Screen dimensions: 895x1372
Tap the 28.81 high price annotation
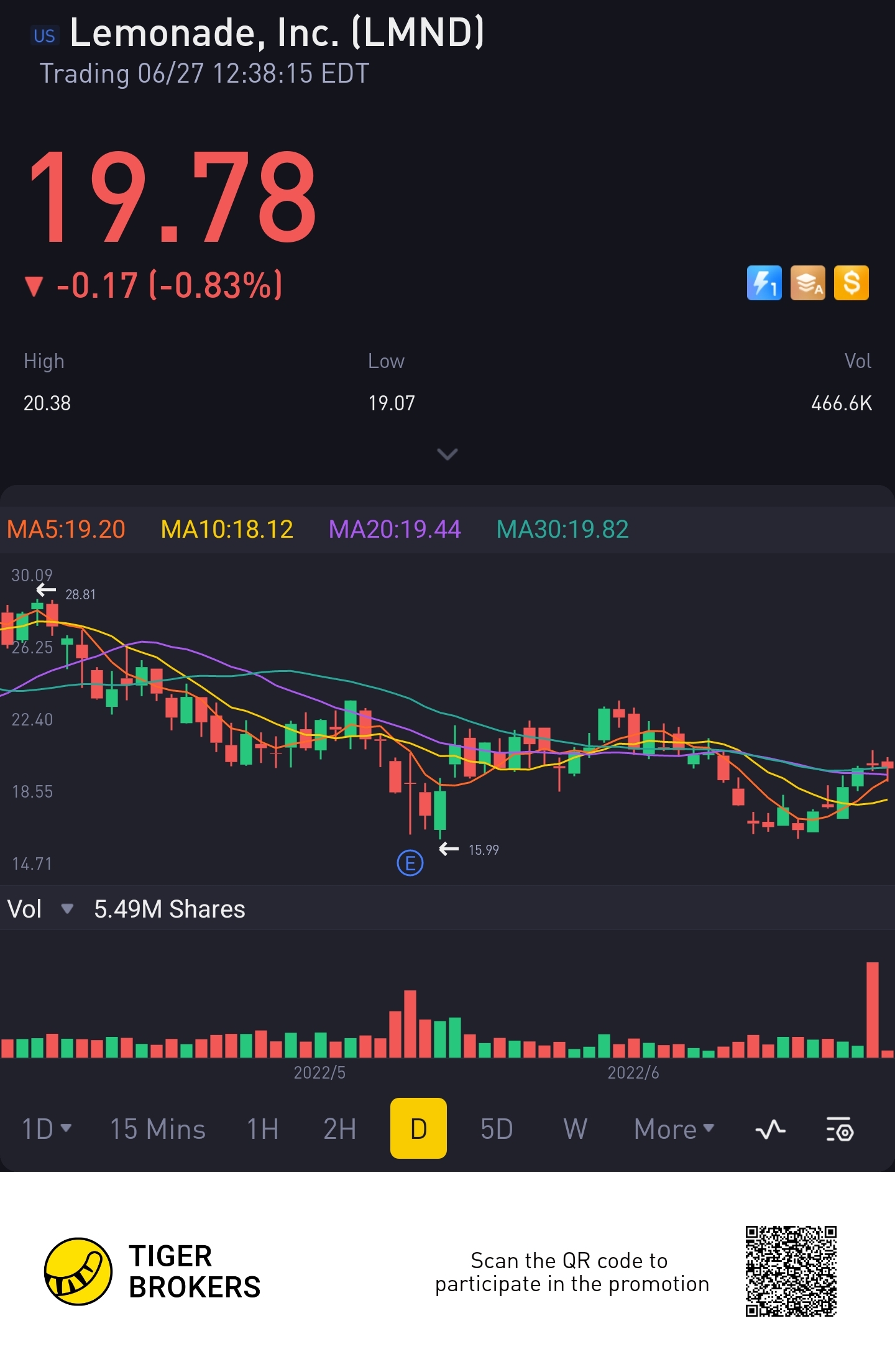(81, 594)
